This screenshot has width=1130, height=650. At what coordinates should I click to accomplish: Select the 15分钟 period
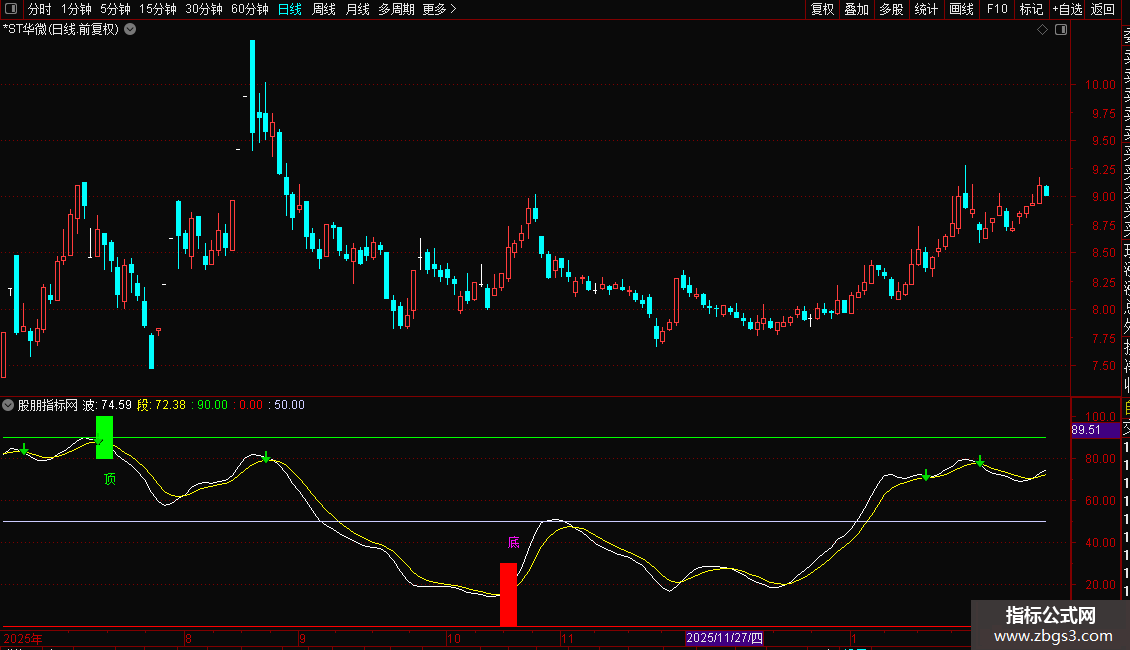[x=158, y=9]
